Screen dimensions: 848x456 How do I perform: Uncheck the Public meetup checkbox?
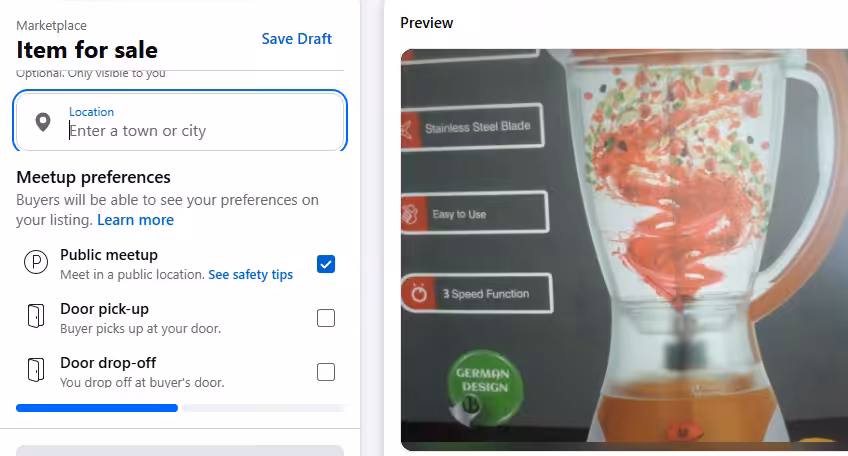click(x=326, y=264)
